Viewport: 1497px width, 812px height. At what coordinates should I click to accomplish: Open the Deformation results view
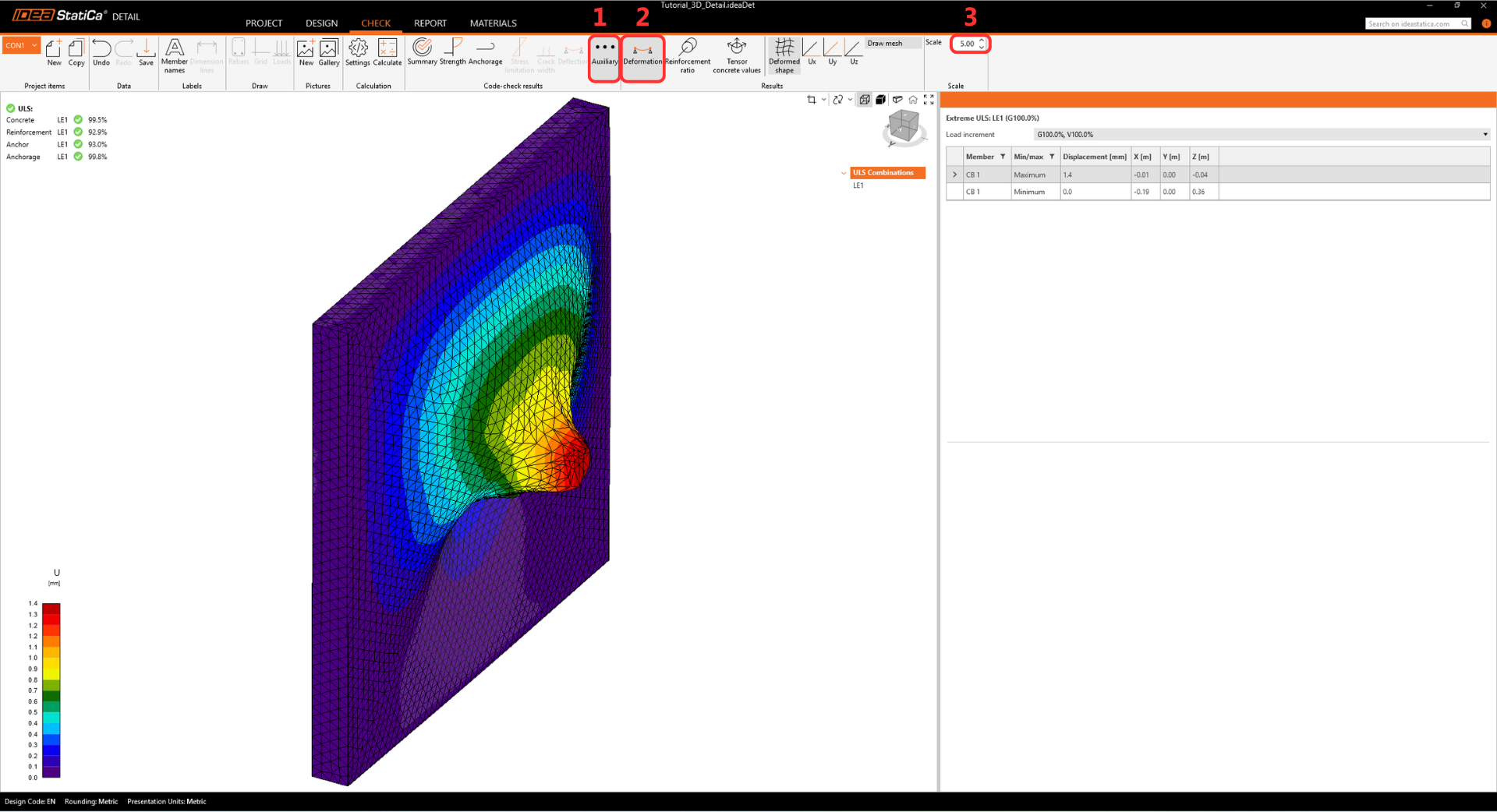click(642, 55)
